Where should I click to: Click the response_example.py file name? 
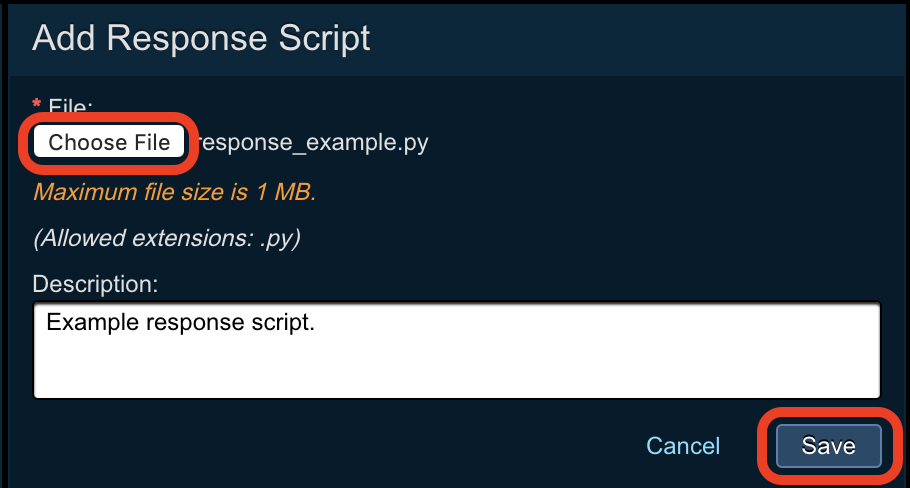tap(312, 142)
